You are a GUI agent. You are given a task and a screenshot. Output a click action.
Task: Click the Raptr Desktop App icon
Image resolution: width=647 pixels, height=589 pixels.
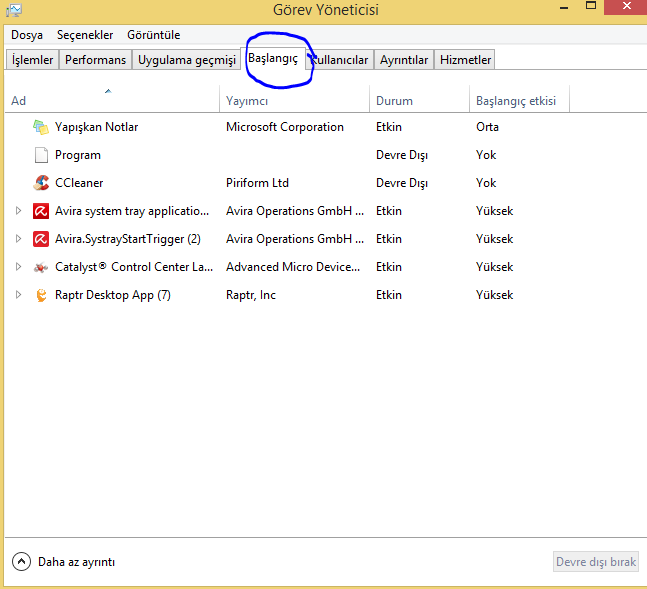click(41, 295)
